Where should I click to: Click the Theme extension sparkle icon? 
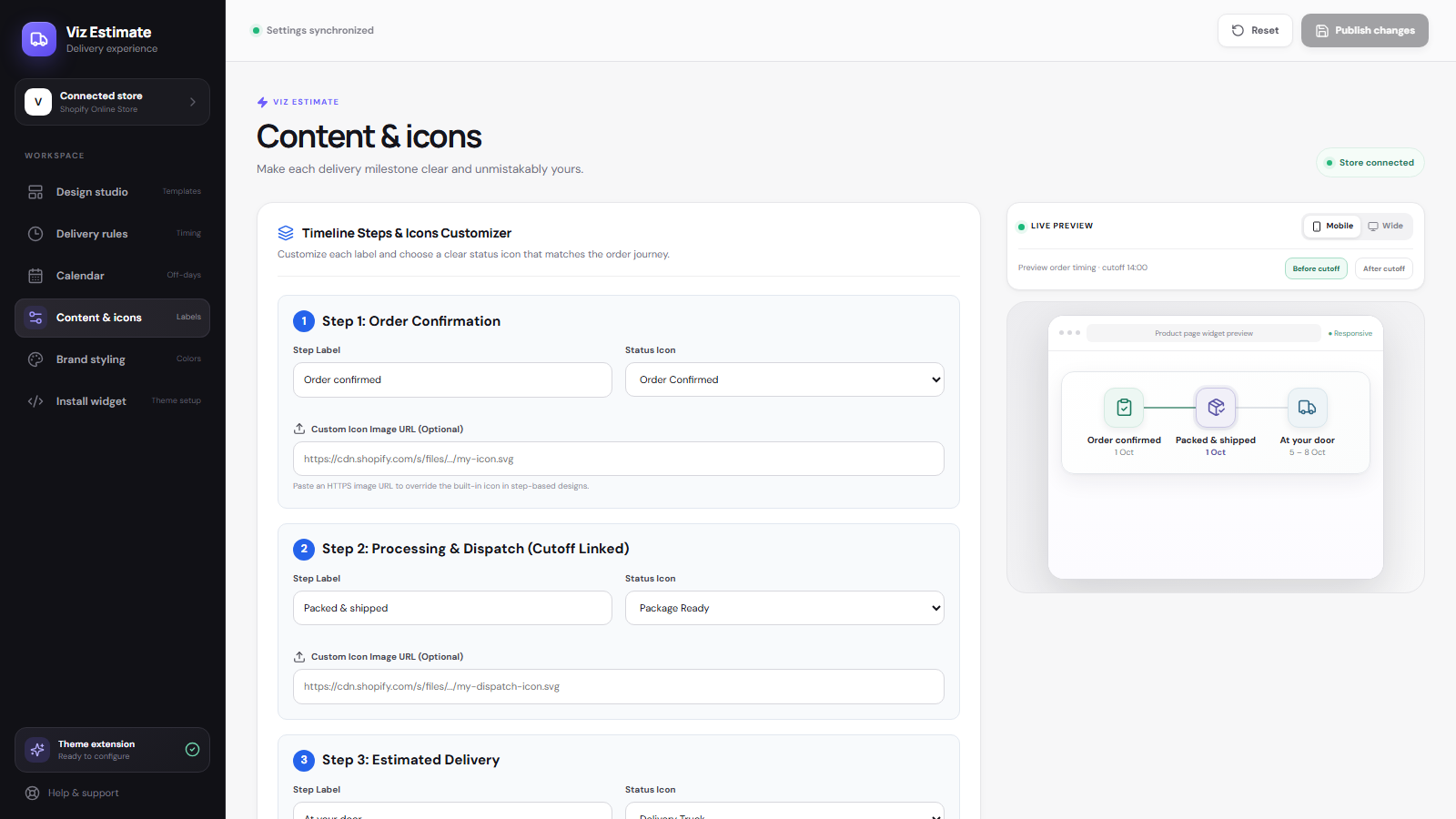pyautogui.click(x=37, y=750)
